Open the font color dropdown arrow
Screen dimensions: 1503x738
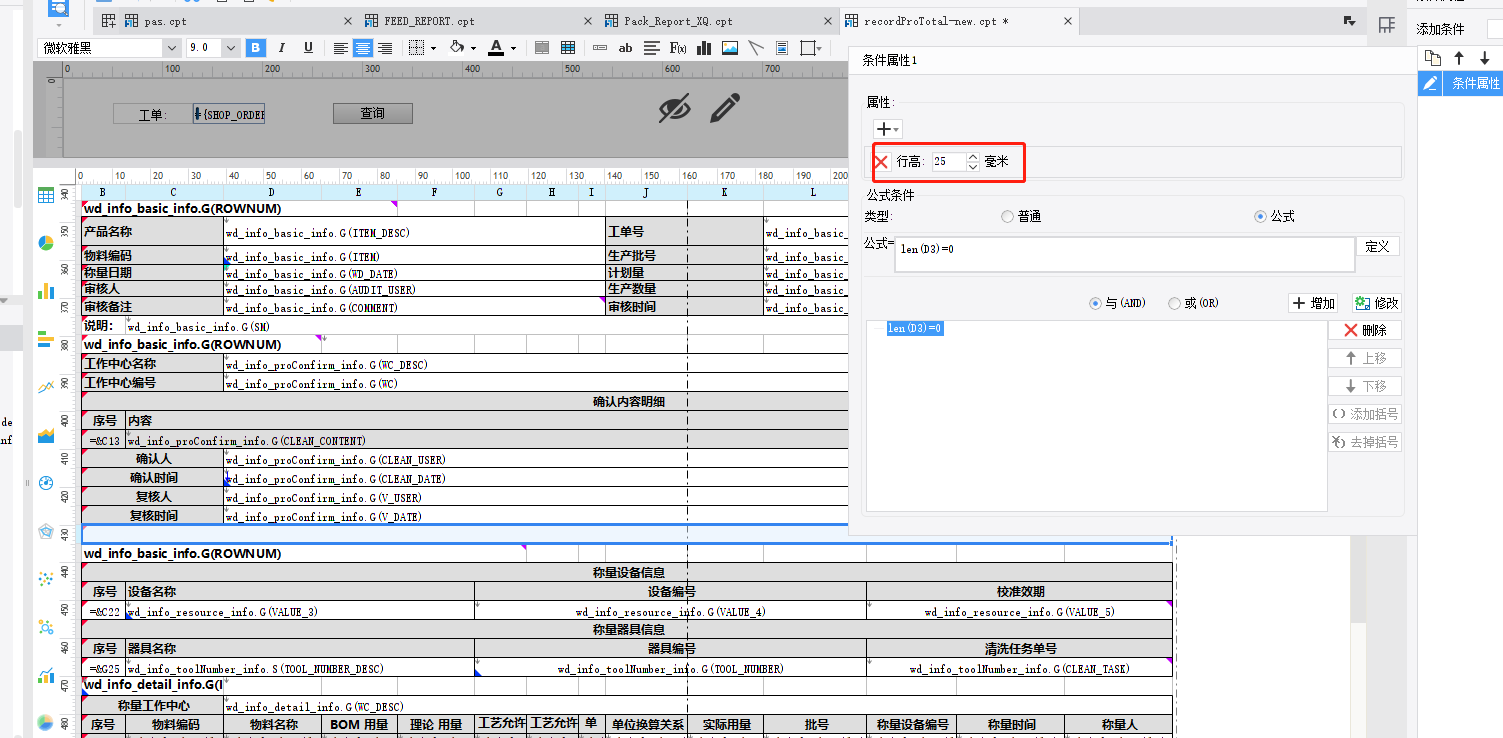pos(513,48)
